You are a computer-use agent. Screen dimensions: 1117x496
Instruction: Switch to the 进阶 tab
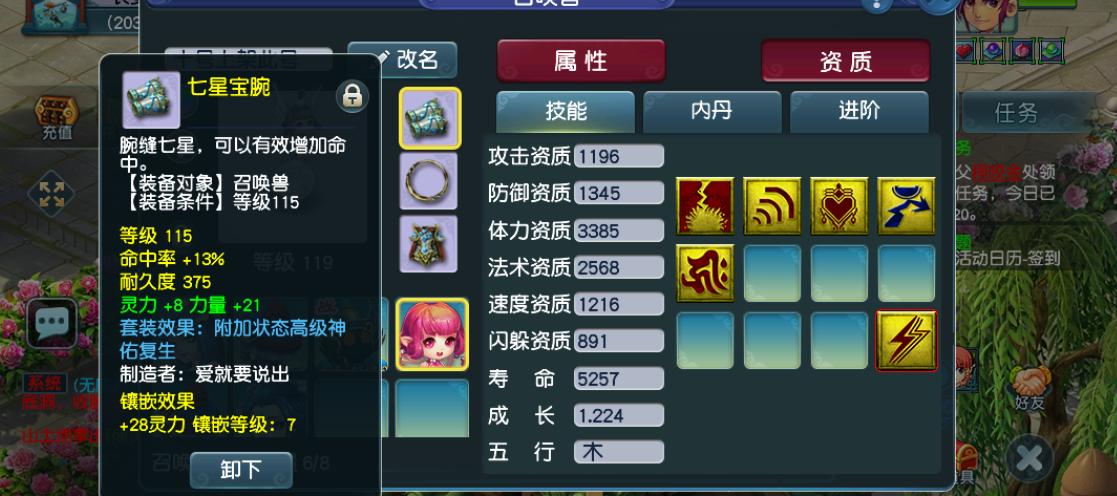[859, 112]
